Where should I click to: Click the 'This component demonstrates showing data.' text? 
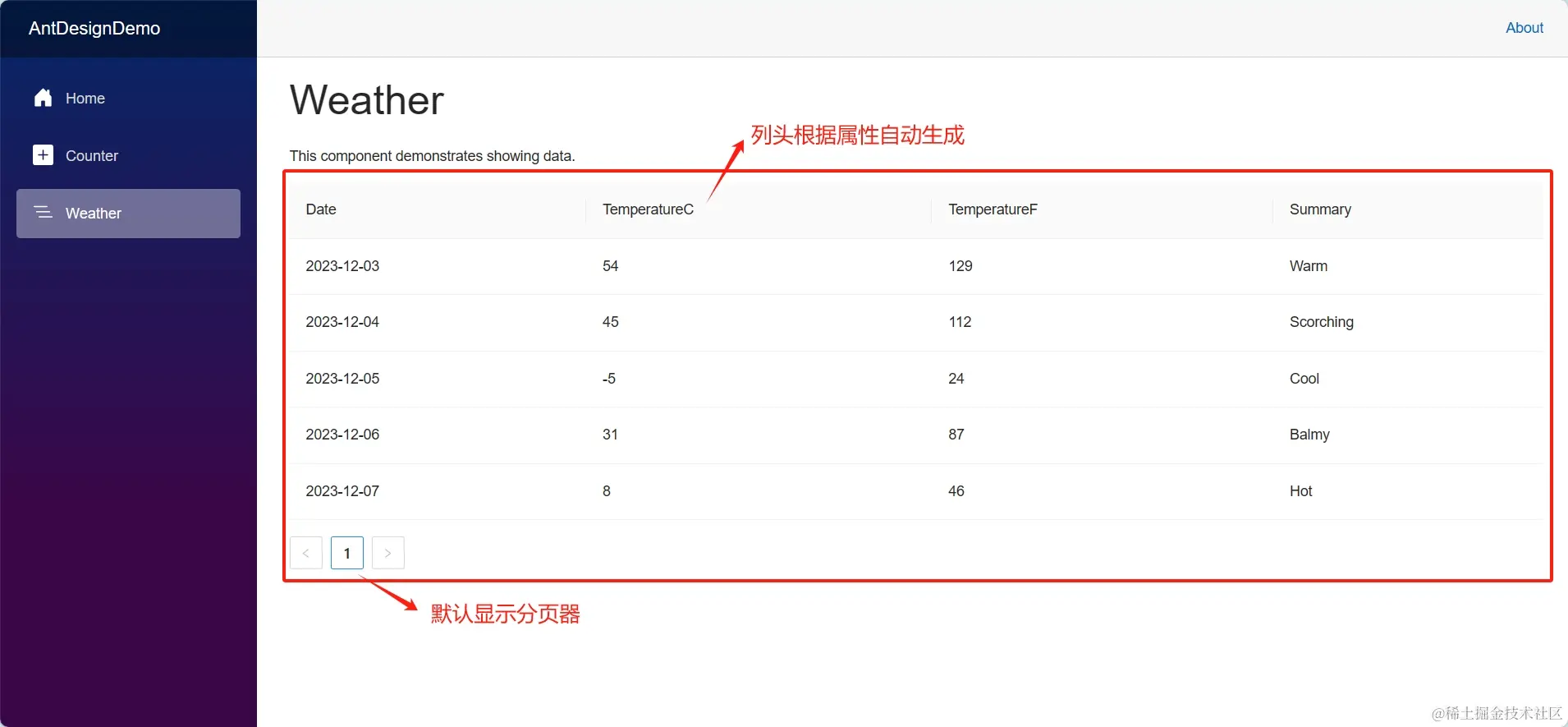433,156
